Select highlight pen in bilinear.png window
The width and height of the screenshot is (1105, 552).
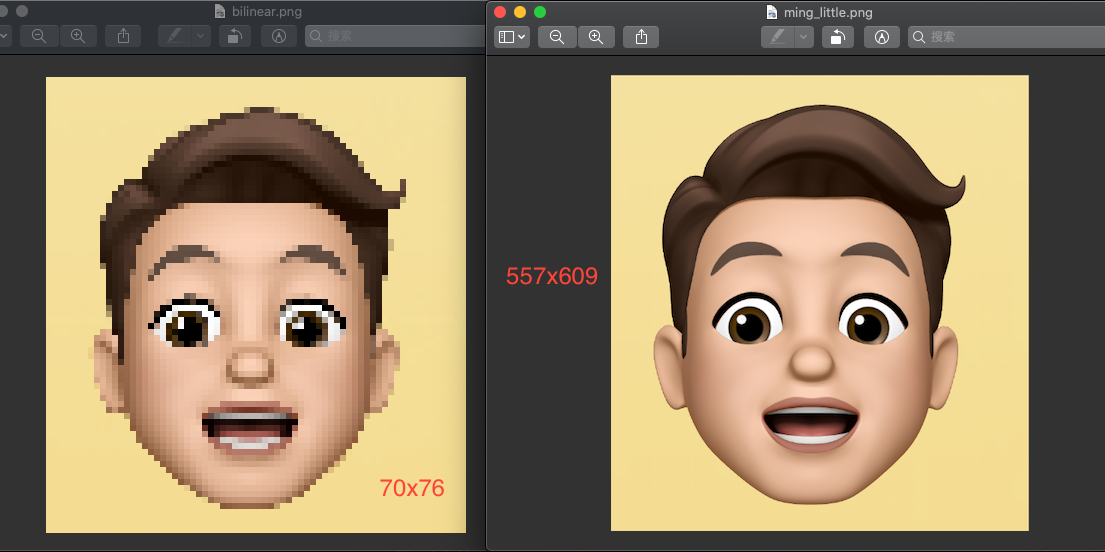point(175,36)
